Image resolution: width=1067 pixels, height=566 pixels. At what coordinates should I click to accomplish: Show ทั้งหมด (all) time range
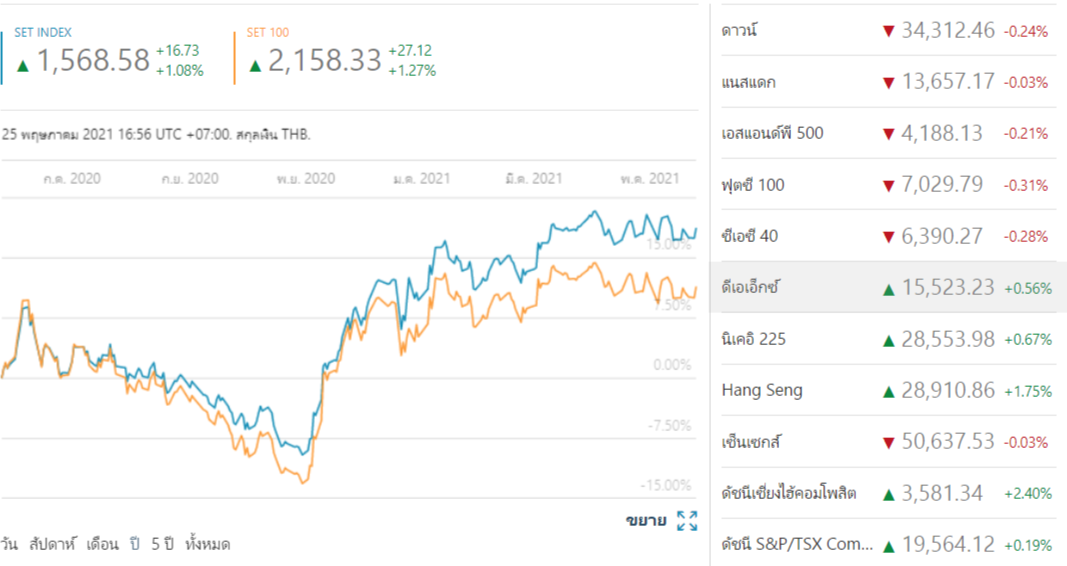(x=208, y=545)
